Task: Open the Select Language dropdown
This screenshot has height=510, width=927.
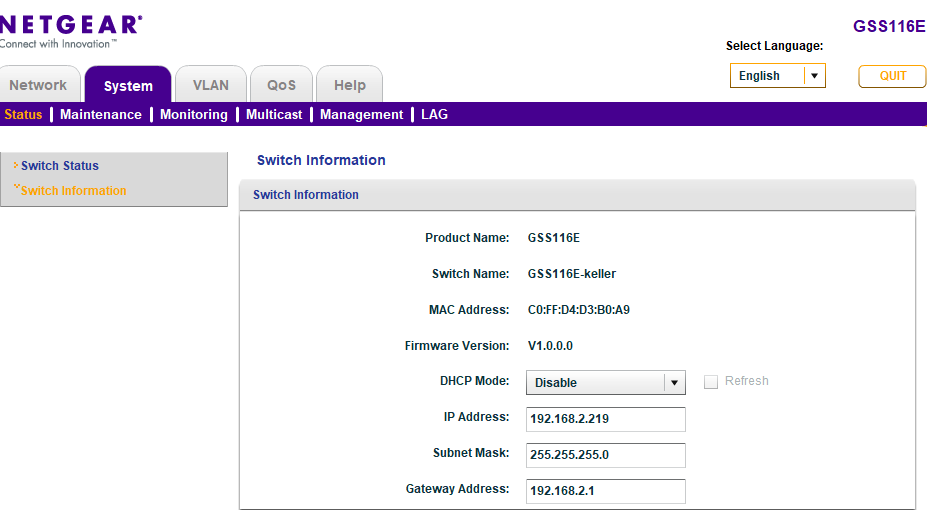Action: click(777, 76)
